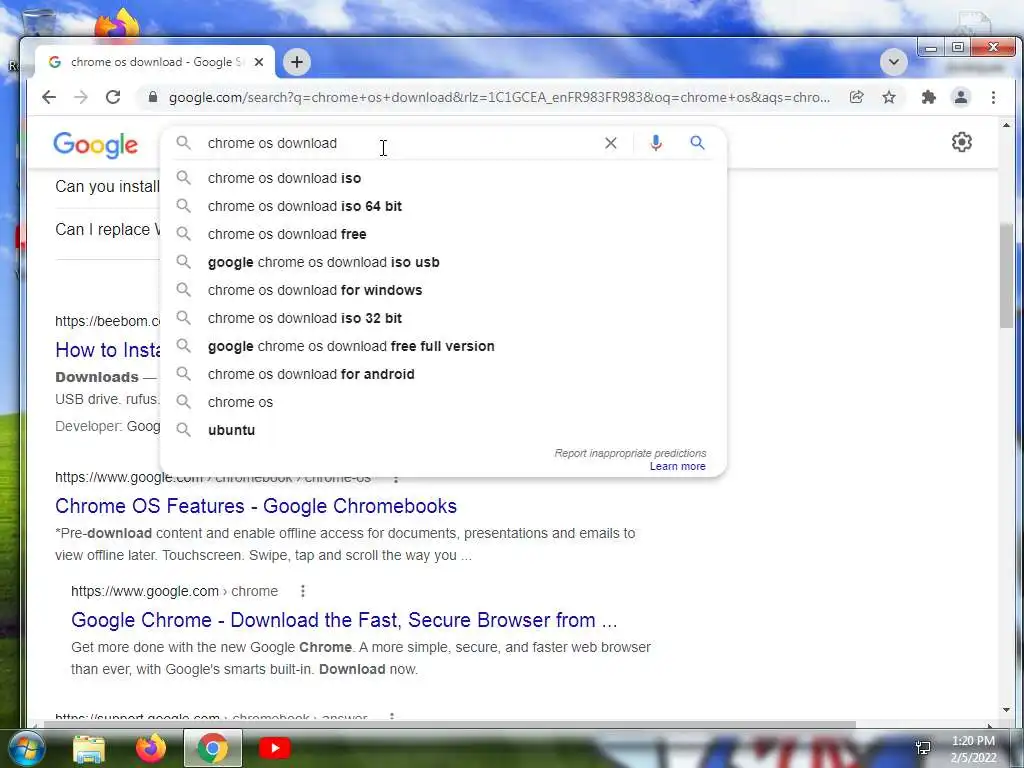
Task: Choose suggestion 'chrome os download iso 64 bit'
Action: [443, 206]
